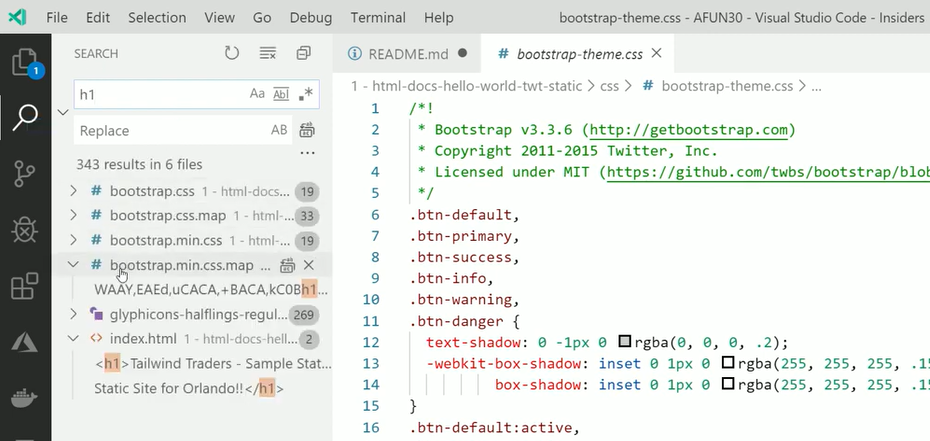Open the Go menu
Image resolution: width=930 pixels, height=441 pixels.
[x=262, y=18]
